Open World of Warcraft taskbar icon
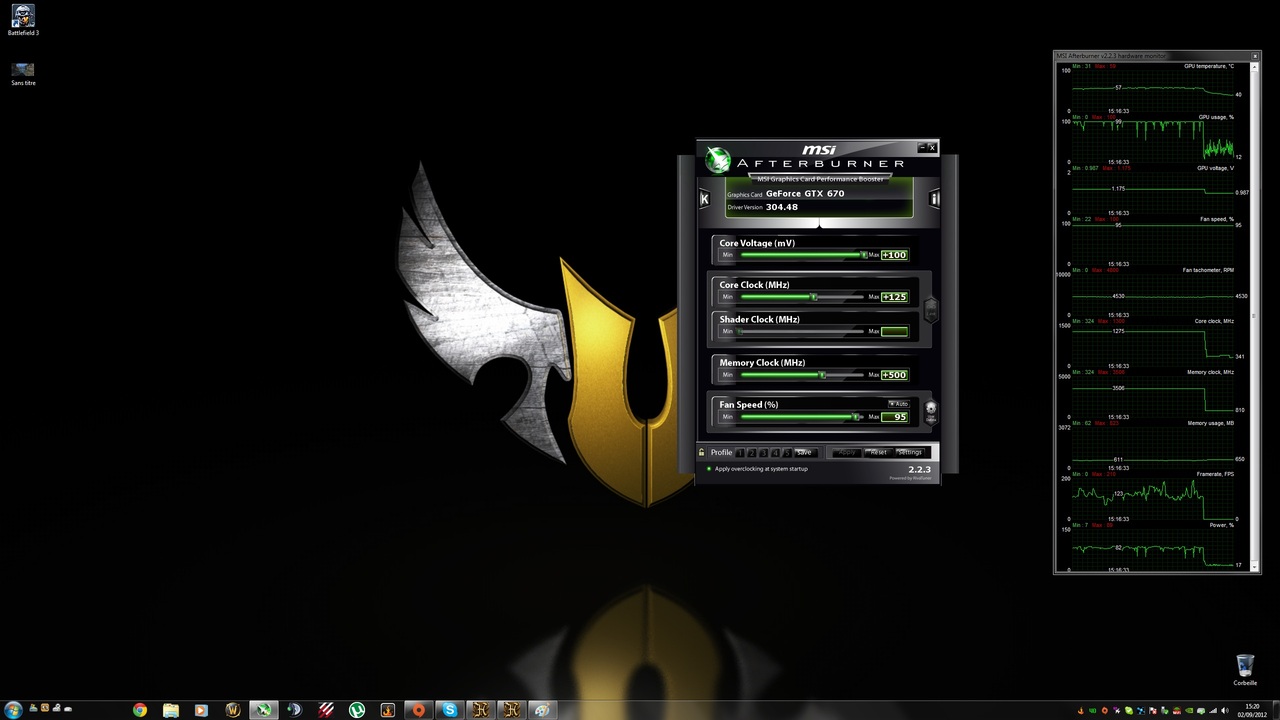 pyautogui.click(x=233, y=710)
